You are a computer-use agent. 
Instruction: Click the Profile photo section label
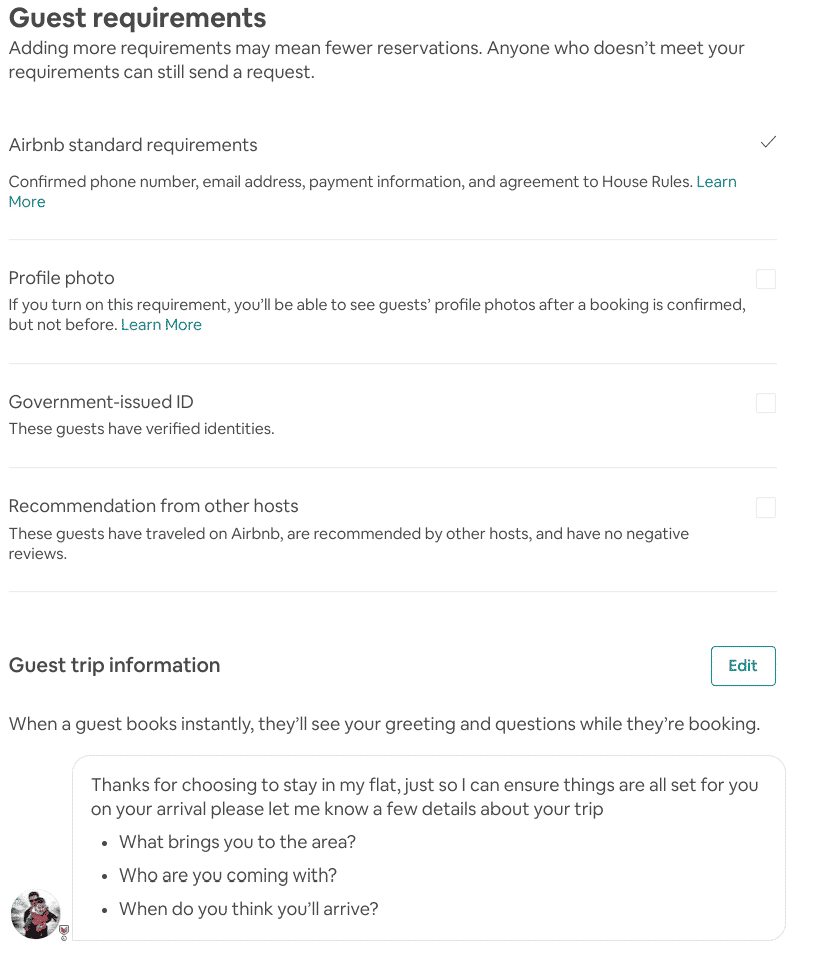click(61, 278)
